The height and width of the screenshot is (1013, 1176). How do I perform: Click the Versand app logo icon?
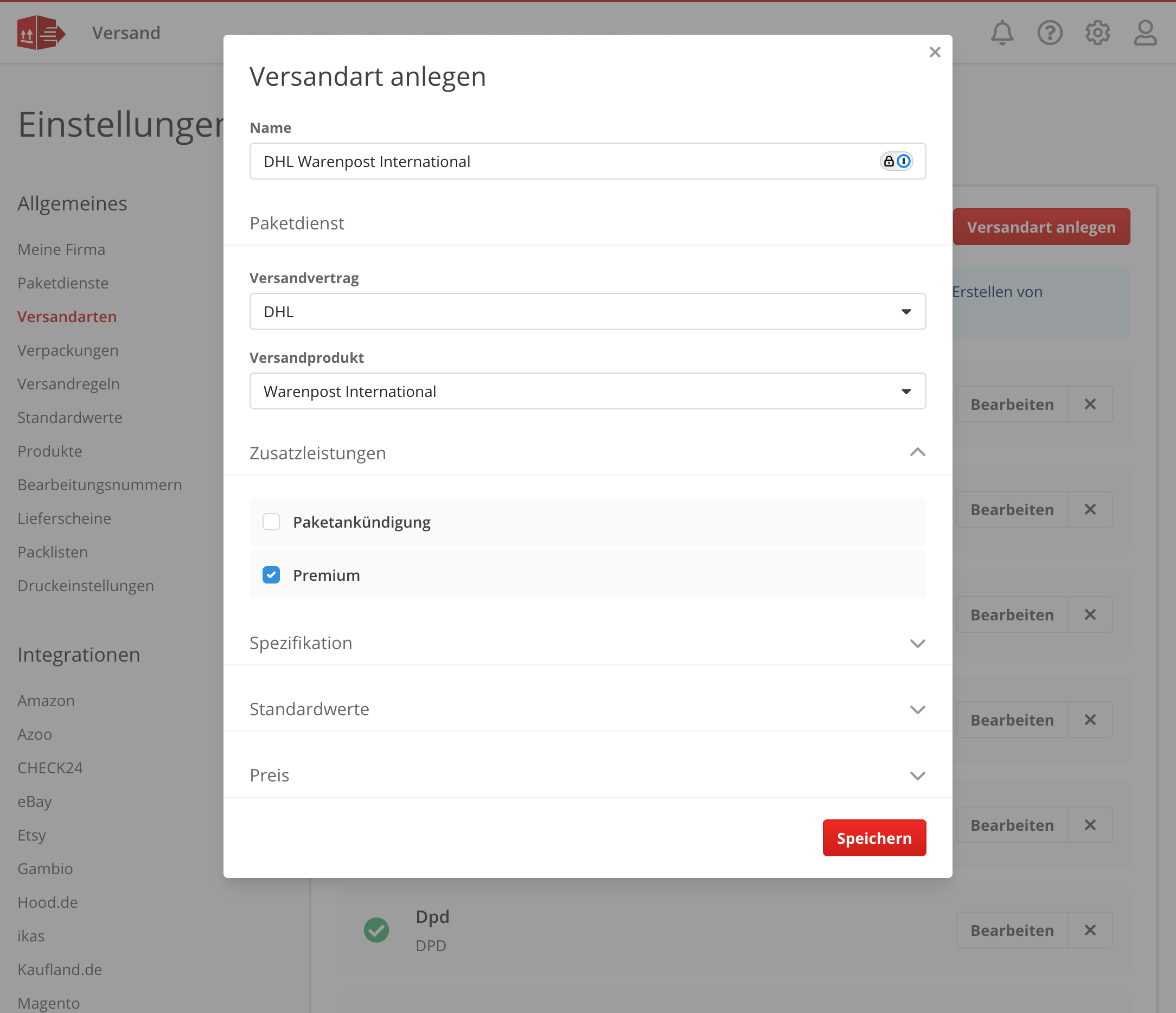tap(41, 33)
